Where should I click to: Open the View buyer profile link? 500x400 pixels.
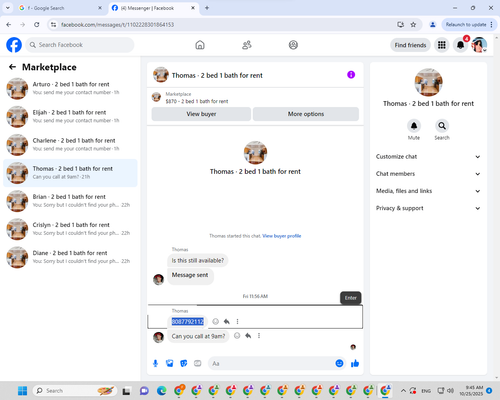(282, 236)
